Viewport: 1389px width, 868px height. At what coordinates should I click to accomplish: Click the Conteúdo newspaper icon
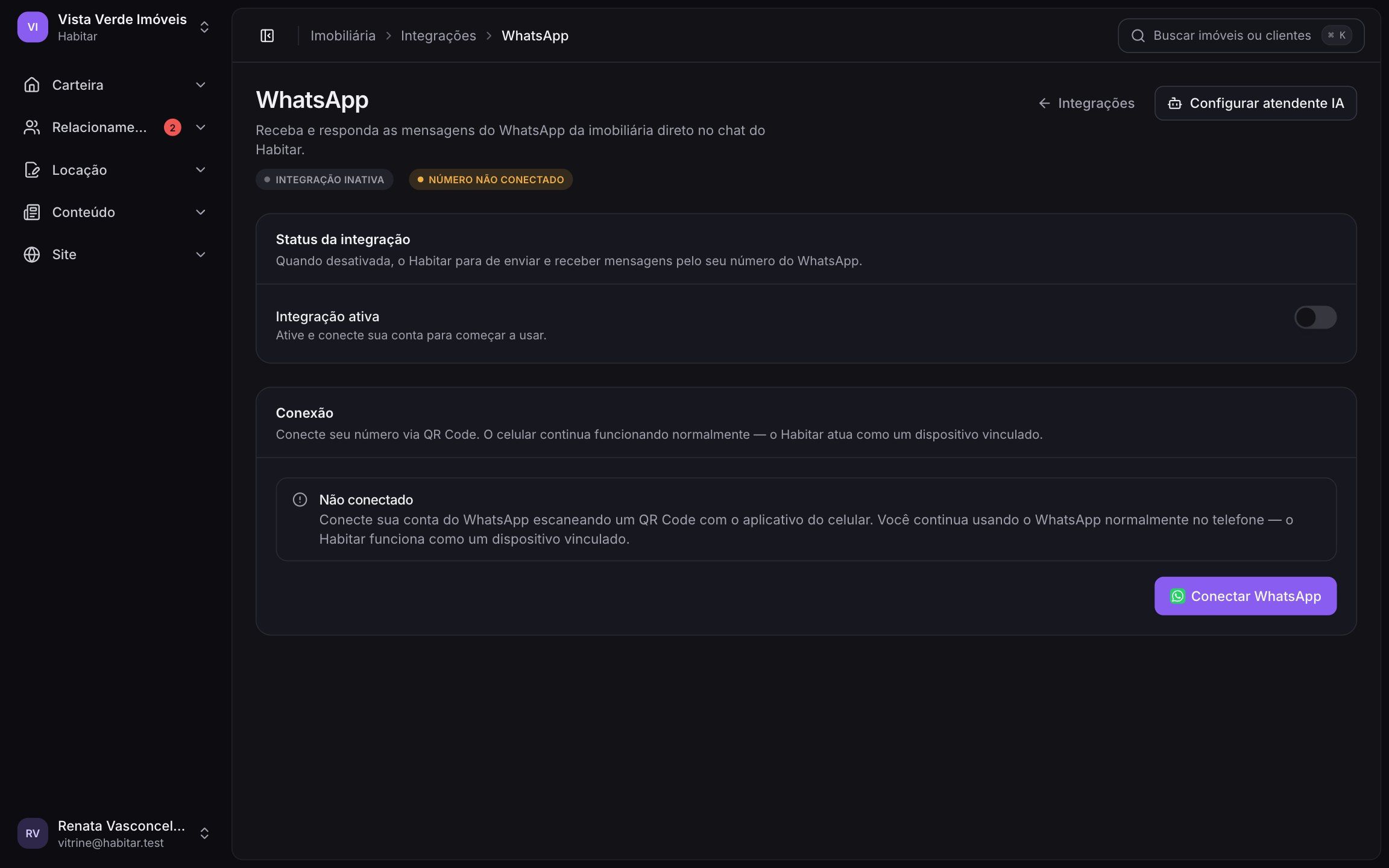pyautogui.click(x=32, y=212)
